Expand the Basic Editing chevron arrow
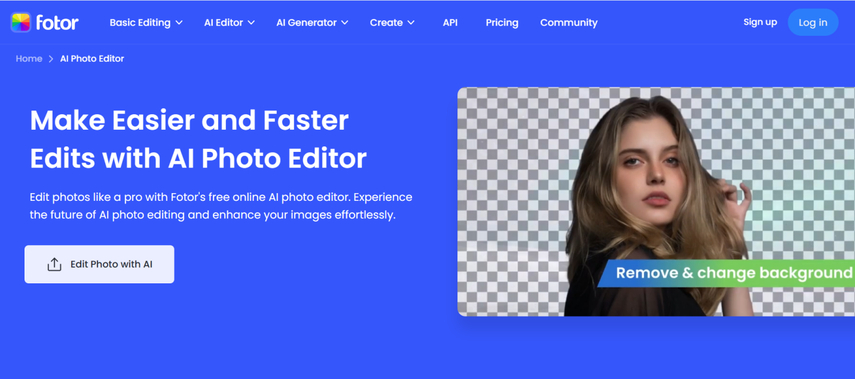Image resolution: width=855 pixels, height=379 pixels. [179, 23]
